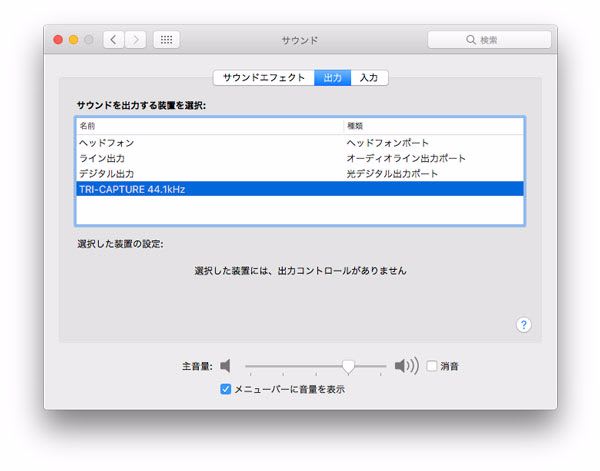The height and width of the screenshot is (471, 600).
Task: Select the 出力 tab
Action: click(x=332, y=78)
